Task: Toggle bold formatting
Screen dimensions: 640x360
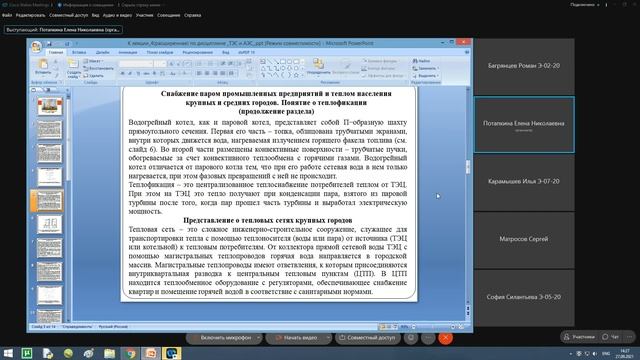Action: 122,73
